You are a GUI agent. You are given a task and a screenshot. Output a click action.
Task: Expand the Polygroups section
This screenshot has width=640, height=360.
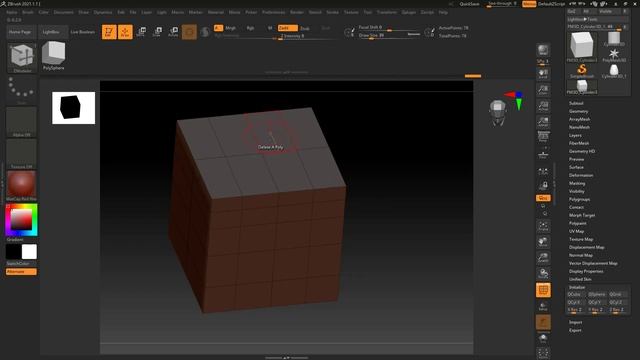pyautogui.click(x=579, y=199)
